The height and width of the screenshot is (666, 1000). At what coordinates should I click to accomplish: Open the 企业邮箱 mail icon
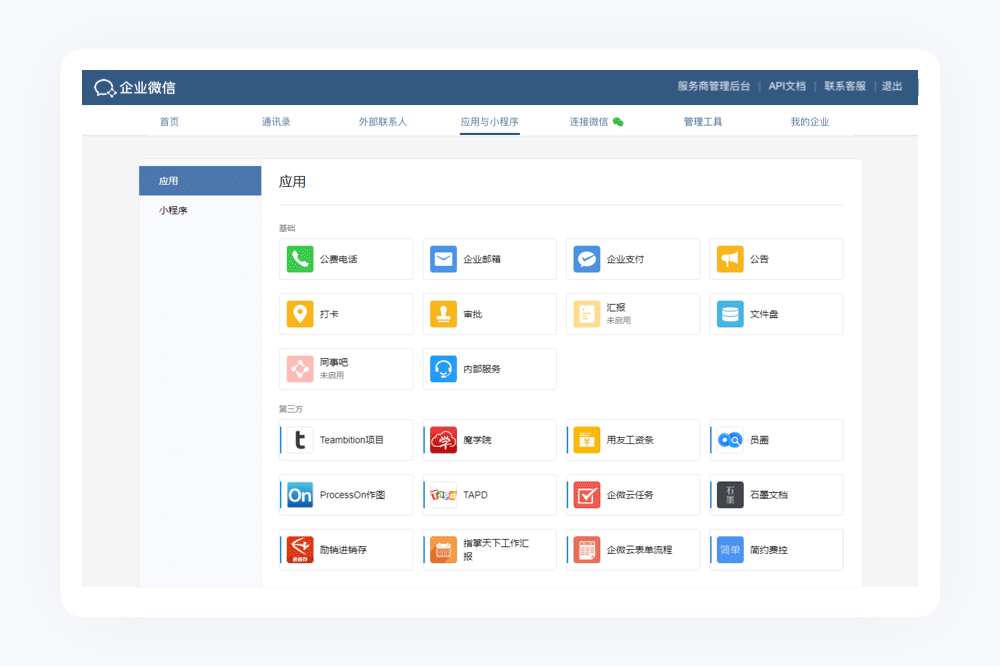443,259
